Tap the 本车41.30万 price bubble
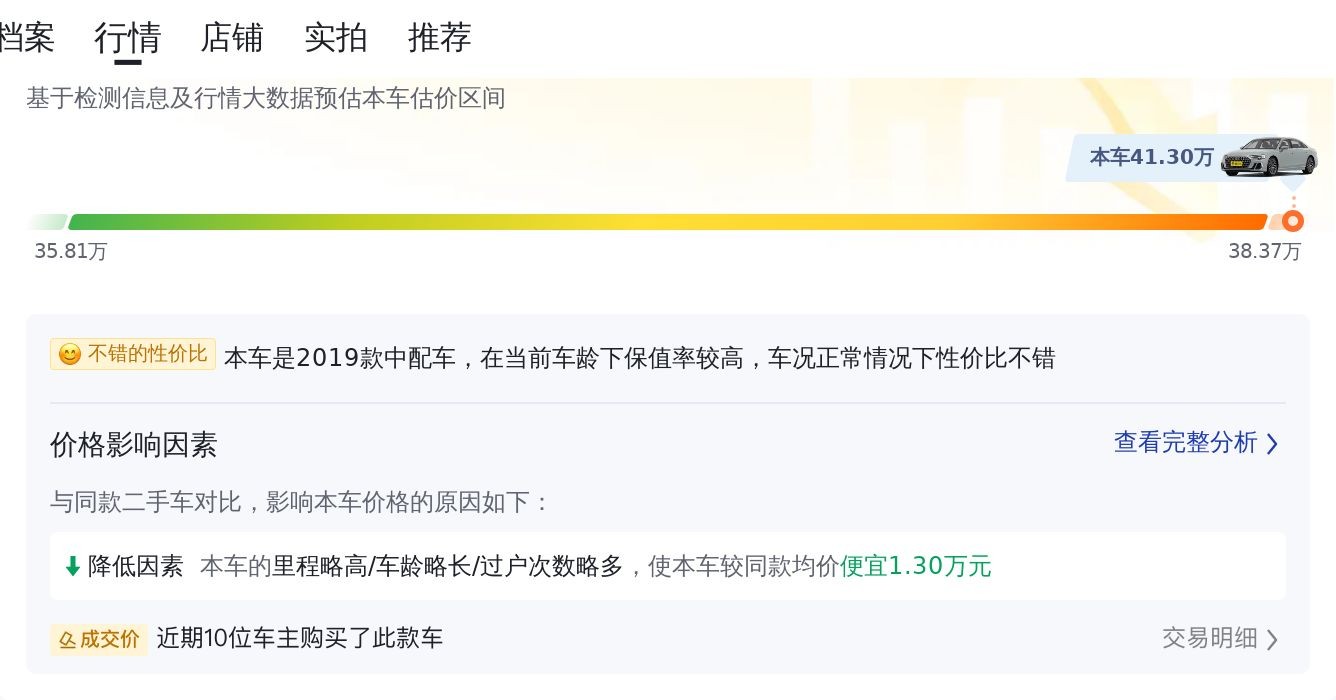Image resolution: width=1336 pixels, height=700 pixels. (x=1151, y=157)
